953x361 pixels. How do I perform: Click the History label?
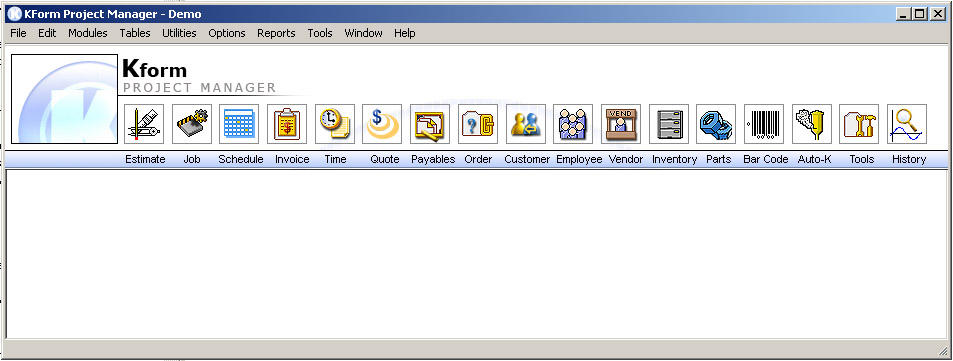pos(909,159)
